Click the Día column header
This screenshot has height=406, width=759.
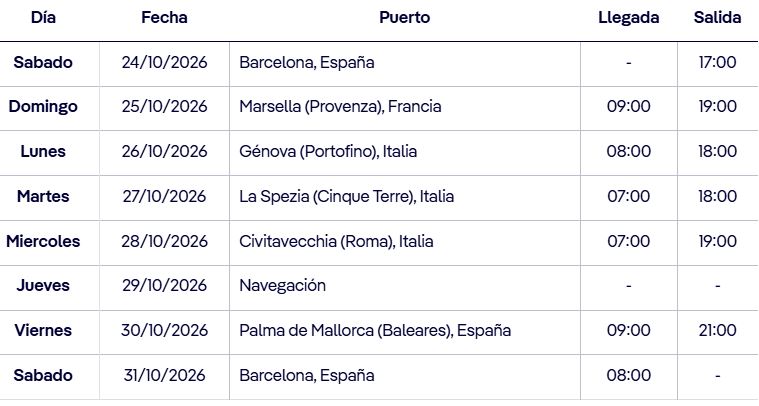tap(43, 18)
